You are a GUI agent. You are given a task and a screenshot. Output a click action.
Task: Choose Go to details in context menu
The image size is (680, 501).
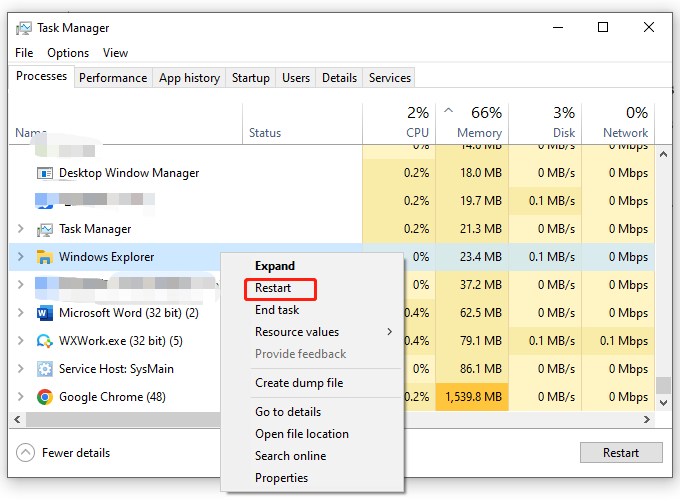312,412
